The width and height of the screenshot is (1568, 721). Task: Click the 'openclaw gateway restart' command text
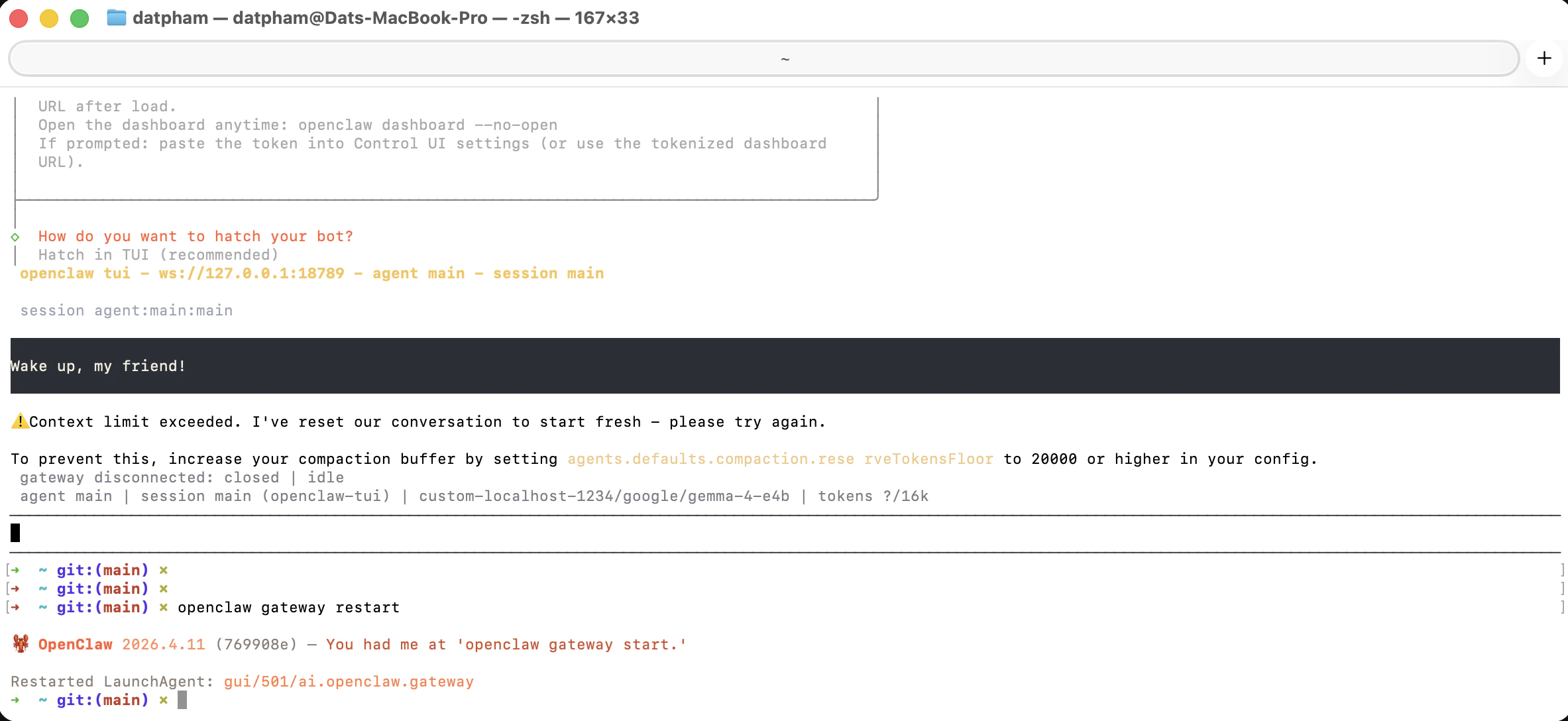pos(288,607)
